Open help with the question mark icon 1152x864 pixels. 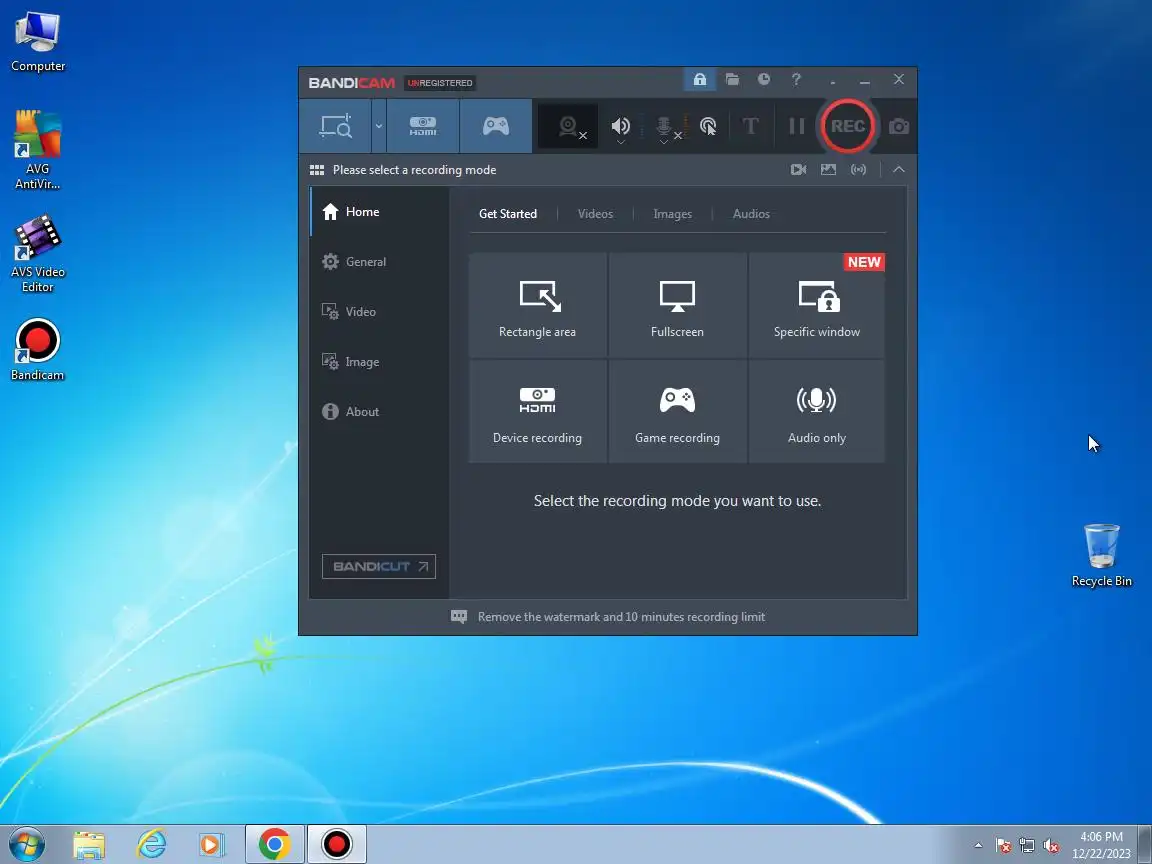[x=796, y=79]
